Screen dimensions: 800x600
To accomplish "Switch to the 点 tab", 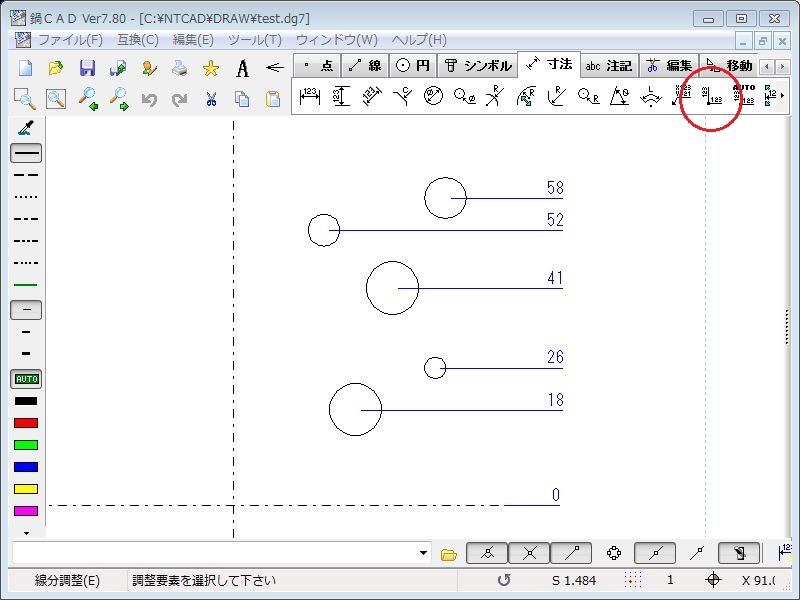I will pos(318,65).
